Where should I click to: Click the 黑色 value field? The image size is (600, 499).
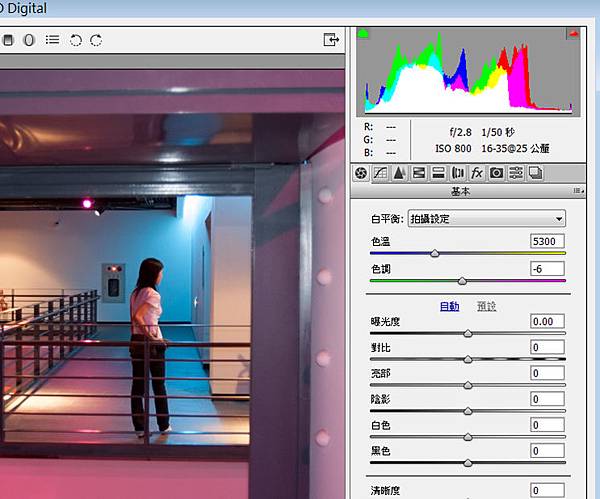pyautogui.click(x=547, y=451)
